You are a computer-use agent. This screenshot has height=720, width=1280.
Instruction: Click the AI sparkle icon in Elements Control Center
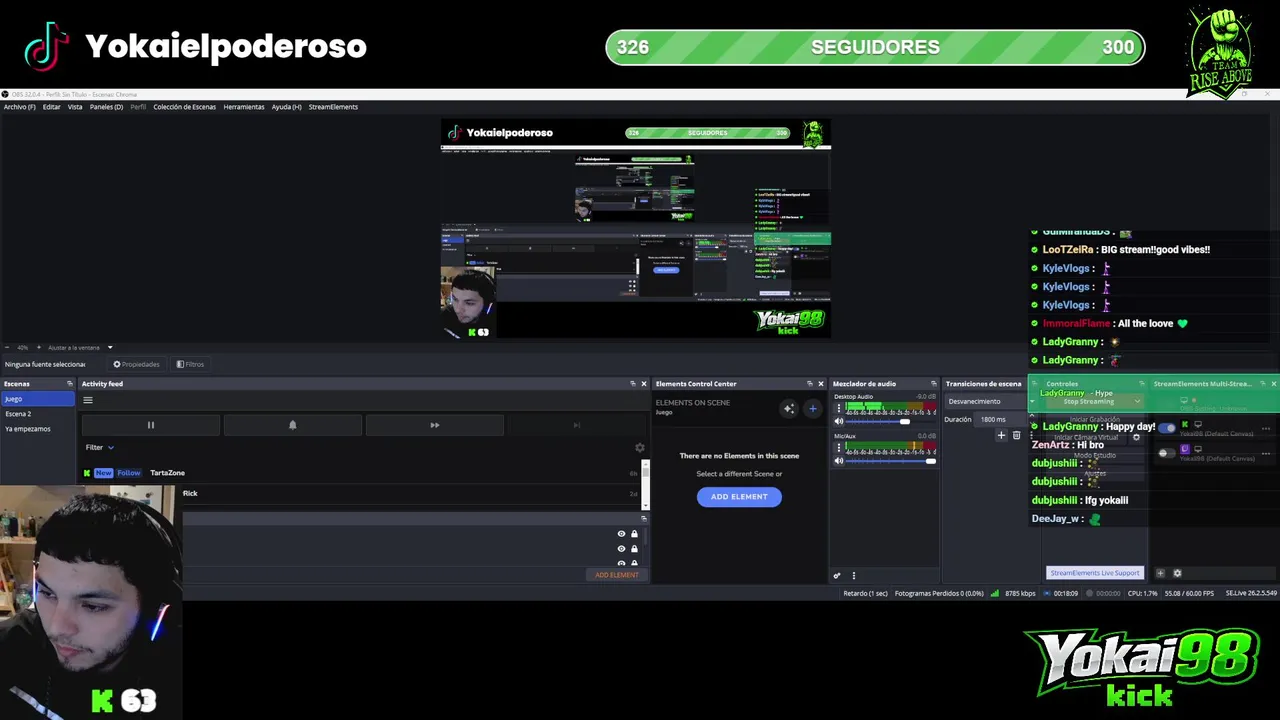(789, 408)
